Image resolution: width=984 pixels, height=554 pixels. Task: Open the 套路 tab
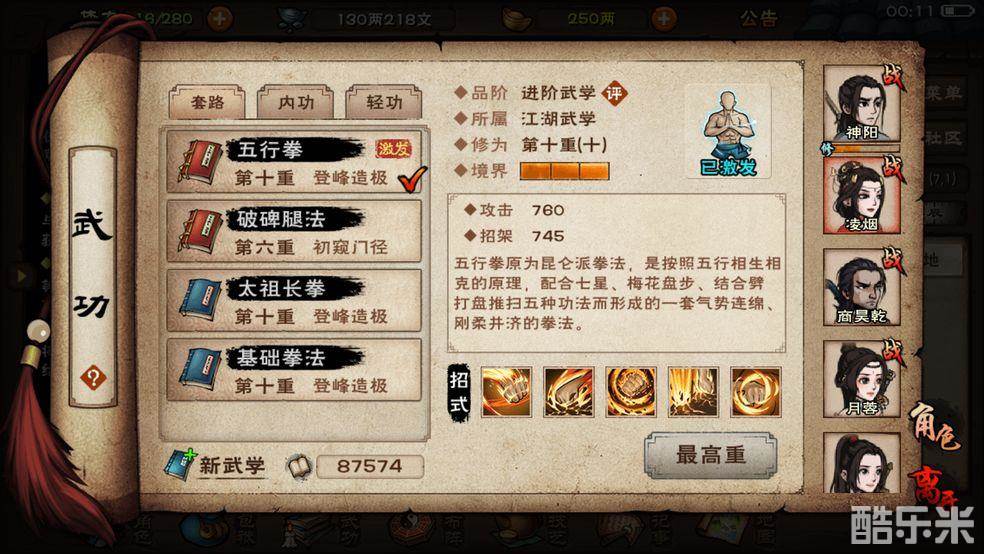207,102
